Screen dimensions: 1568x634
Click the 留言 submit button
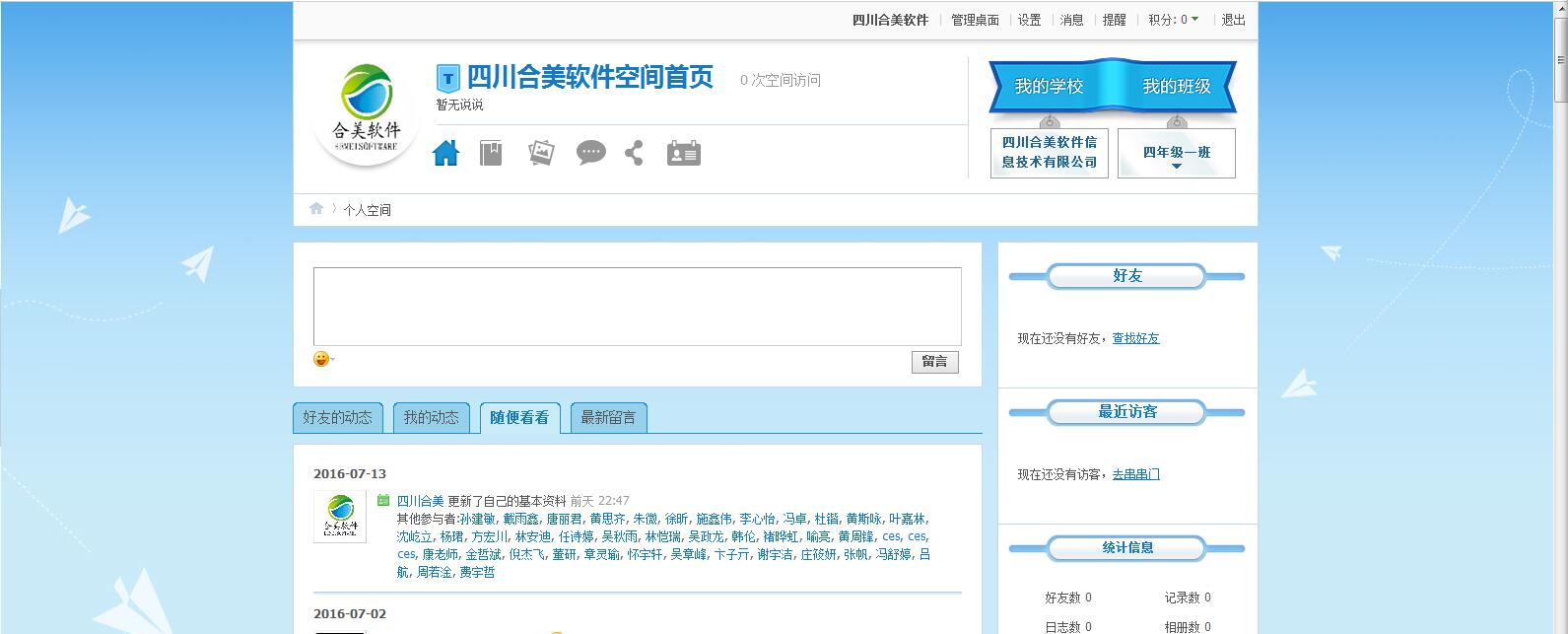(x=934, y=362)
